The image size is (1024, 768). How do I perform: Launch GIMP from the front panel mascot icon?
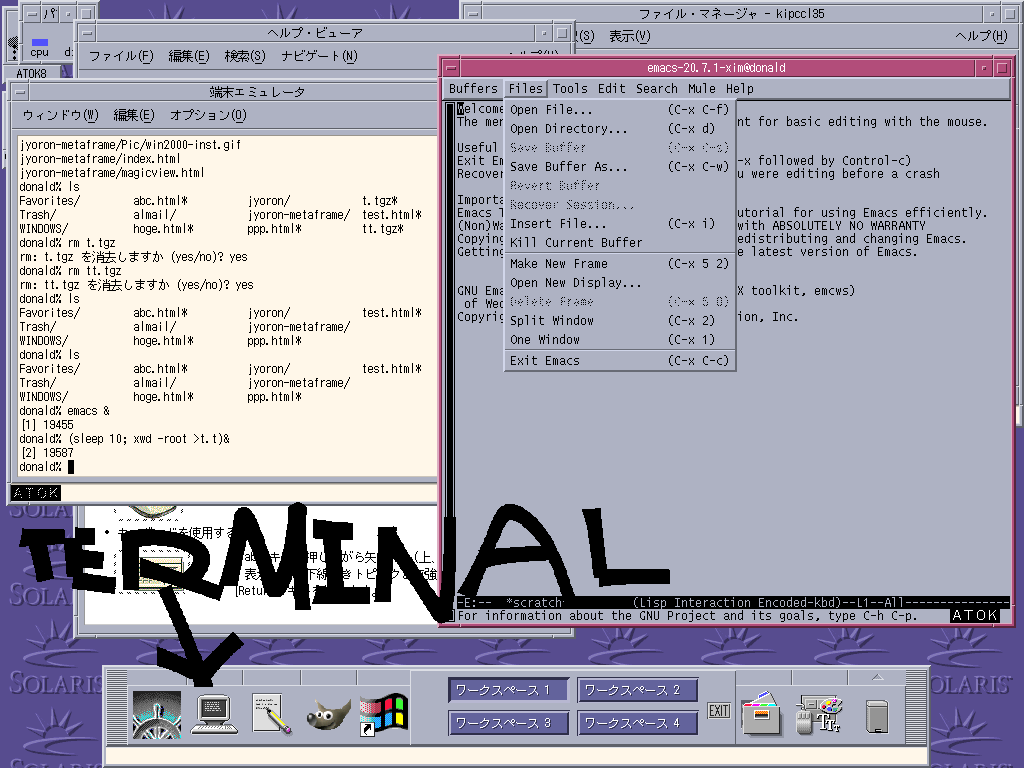pos(328,715)
